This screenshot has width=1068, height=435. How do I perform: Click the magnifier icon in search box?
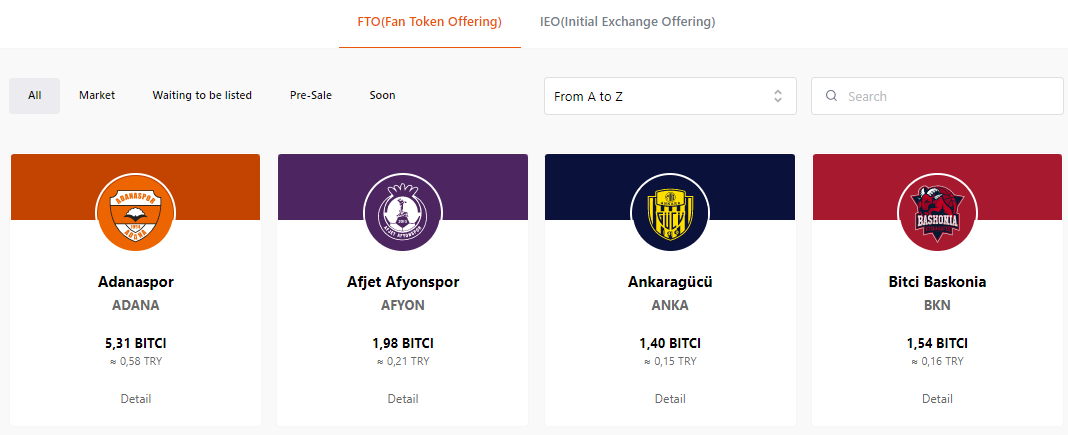click(x=831, y=96)
